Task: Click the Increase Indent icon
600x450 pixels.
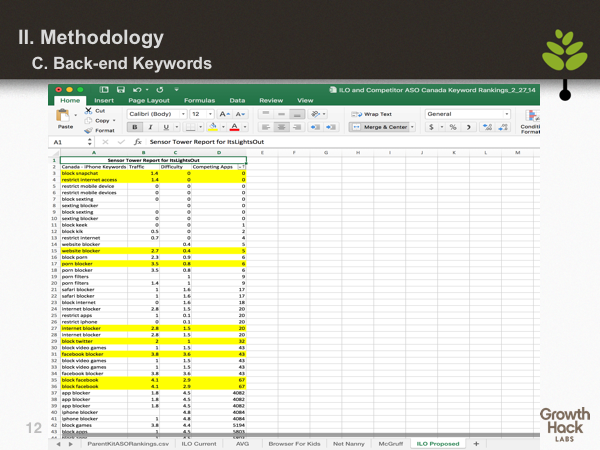Action: (331, 127)
